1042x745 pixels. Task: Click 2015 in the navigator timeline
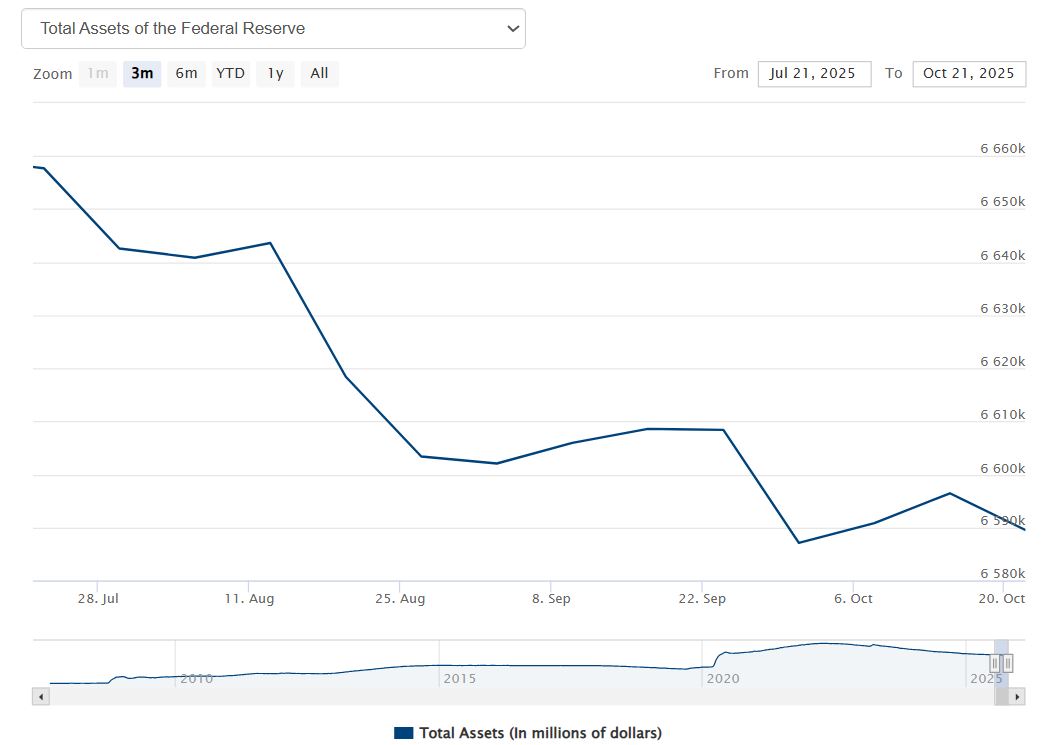pos(459,678)
